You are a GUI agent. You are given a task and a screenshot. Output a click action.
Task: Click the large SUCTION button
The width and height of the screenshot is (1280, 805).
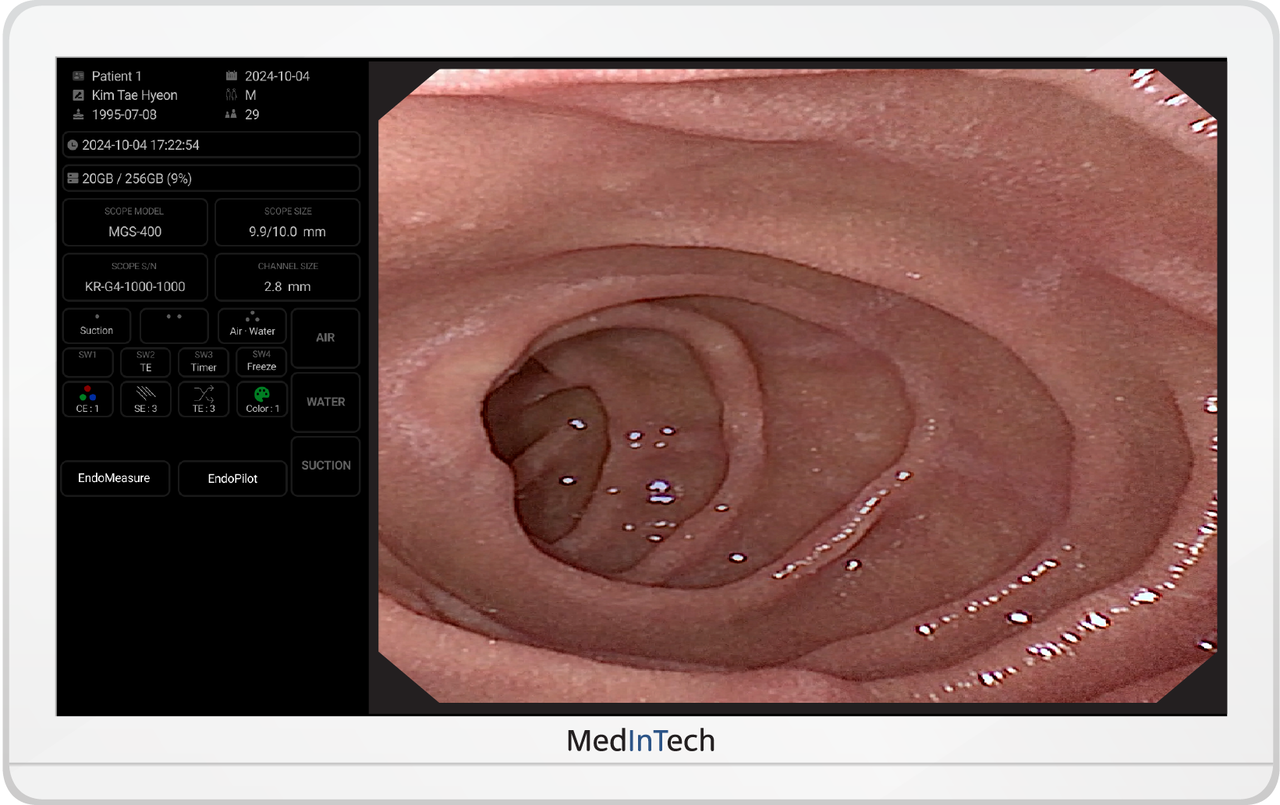coord(325,466)
